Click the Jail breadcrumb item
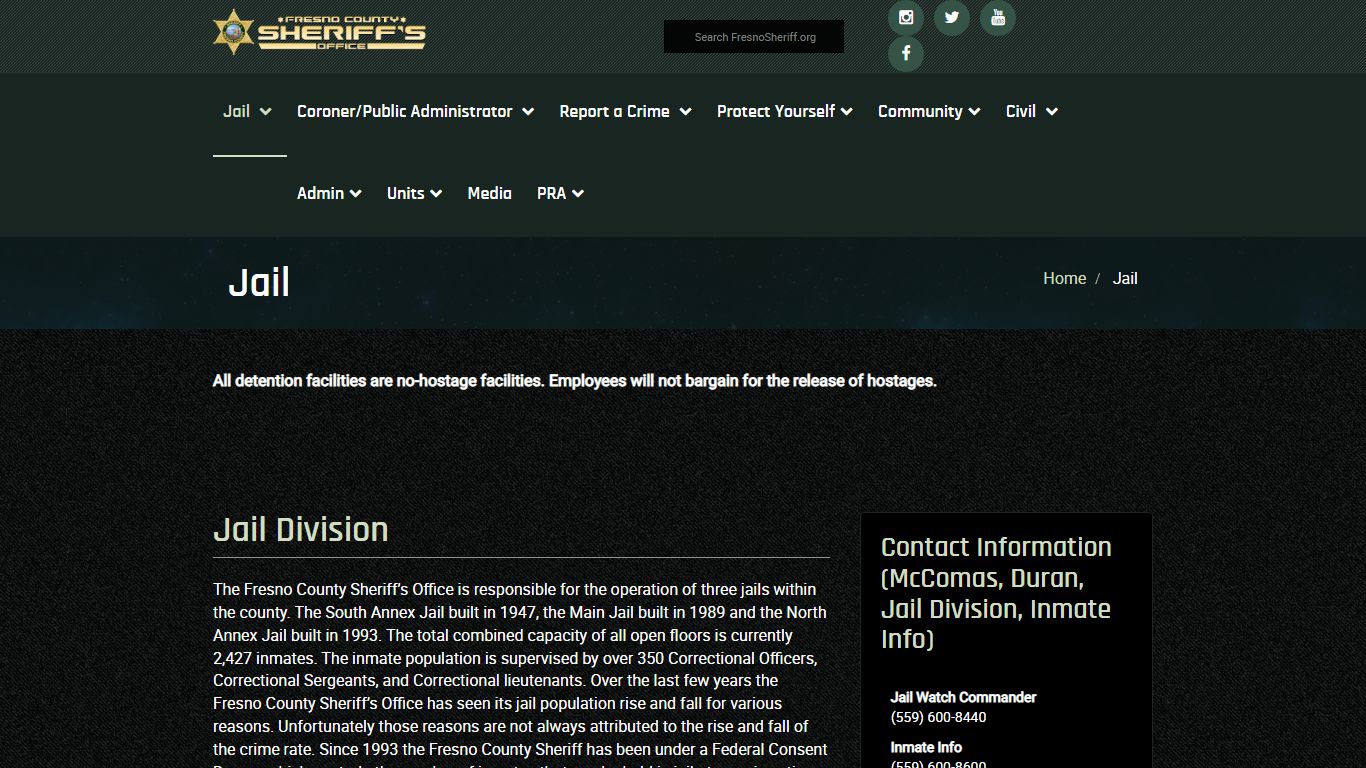Image resolution: width=1366 pixels, height=768 pixels. [x=1125, y=279]
